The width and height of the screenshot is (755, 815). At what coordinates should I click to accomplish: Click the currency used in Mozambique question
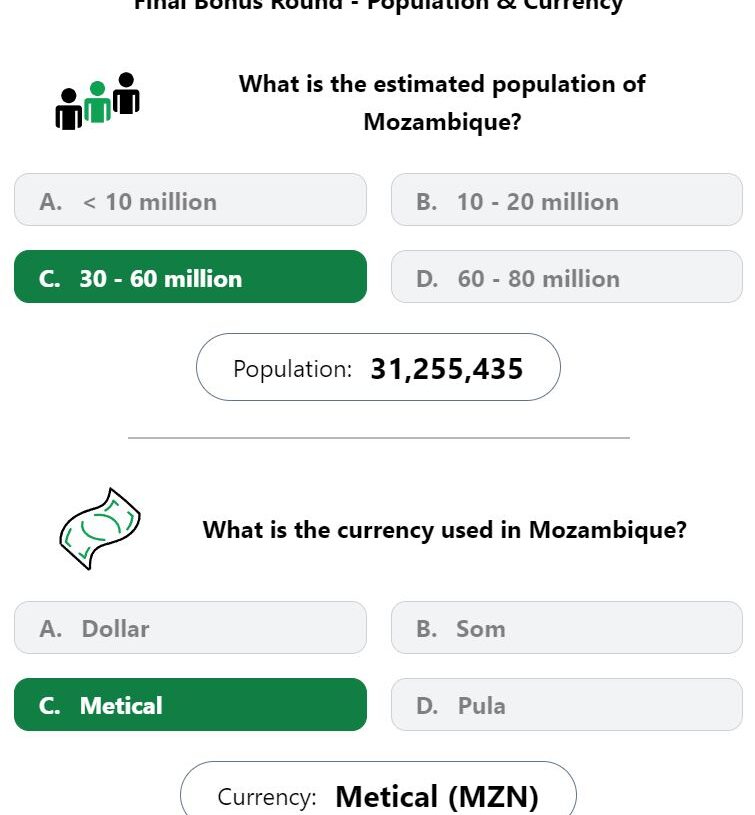pyautogui.click(x=445, y=530)
